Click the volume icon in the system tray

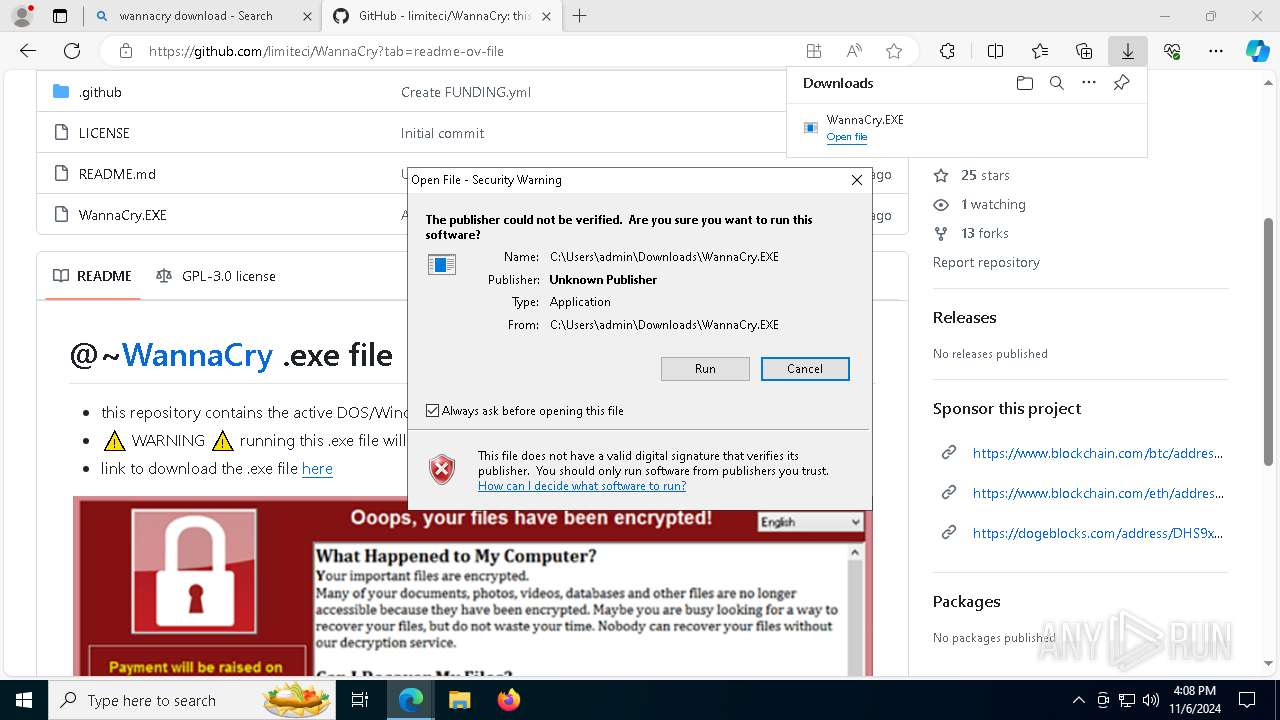pos(1151,700)
